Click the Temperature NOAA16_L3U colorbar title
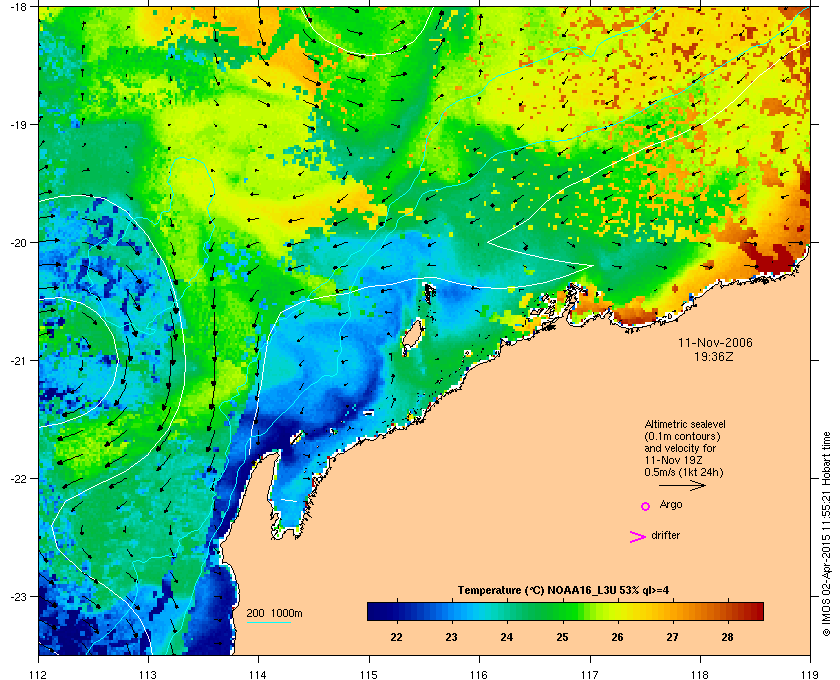 [x=563, y=591]
